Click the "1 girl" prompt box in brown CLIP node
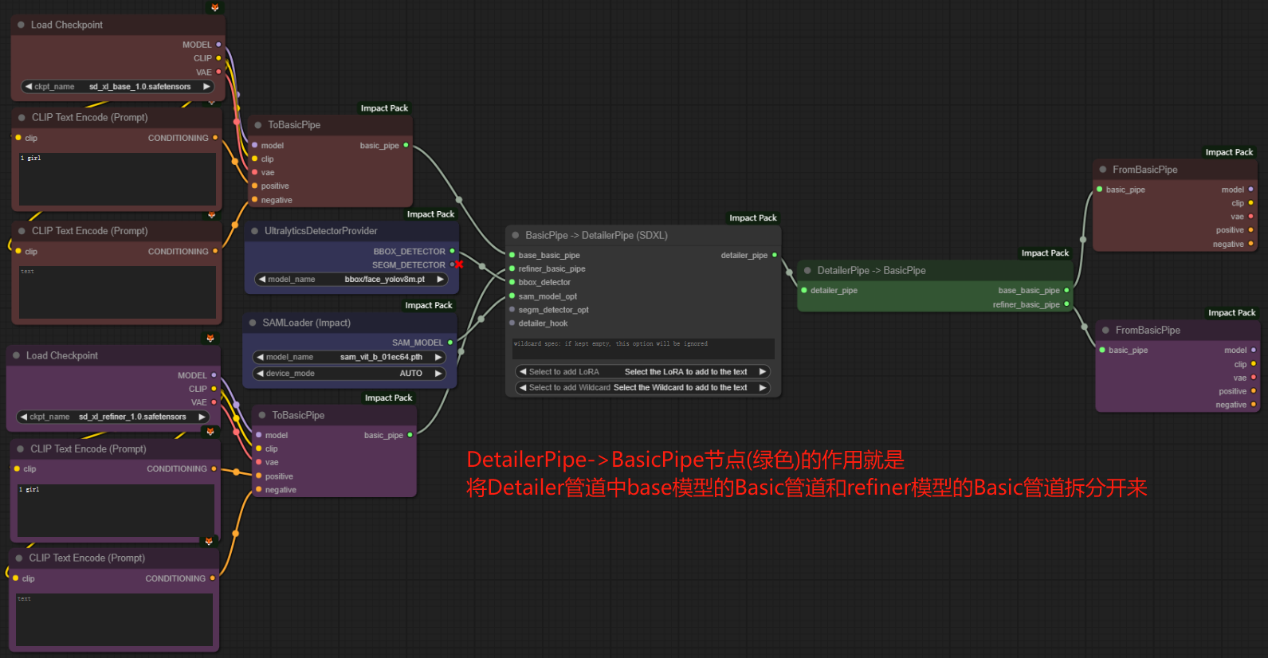 pyautogui.click(x=118, y=180)
